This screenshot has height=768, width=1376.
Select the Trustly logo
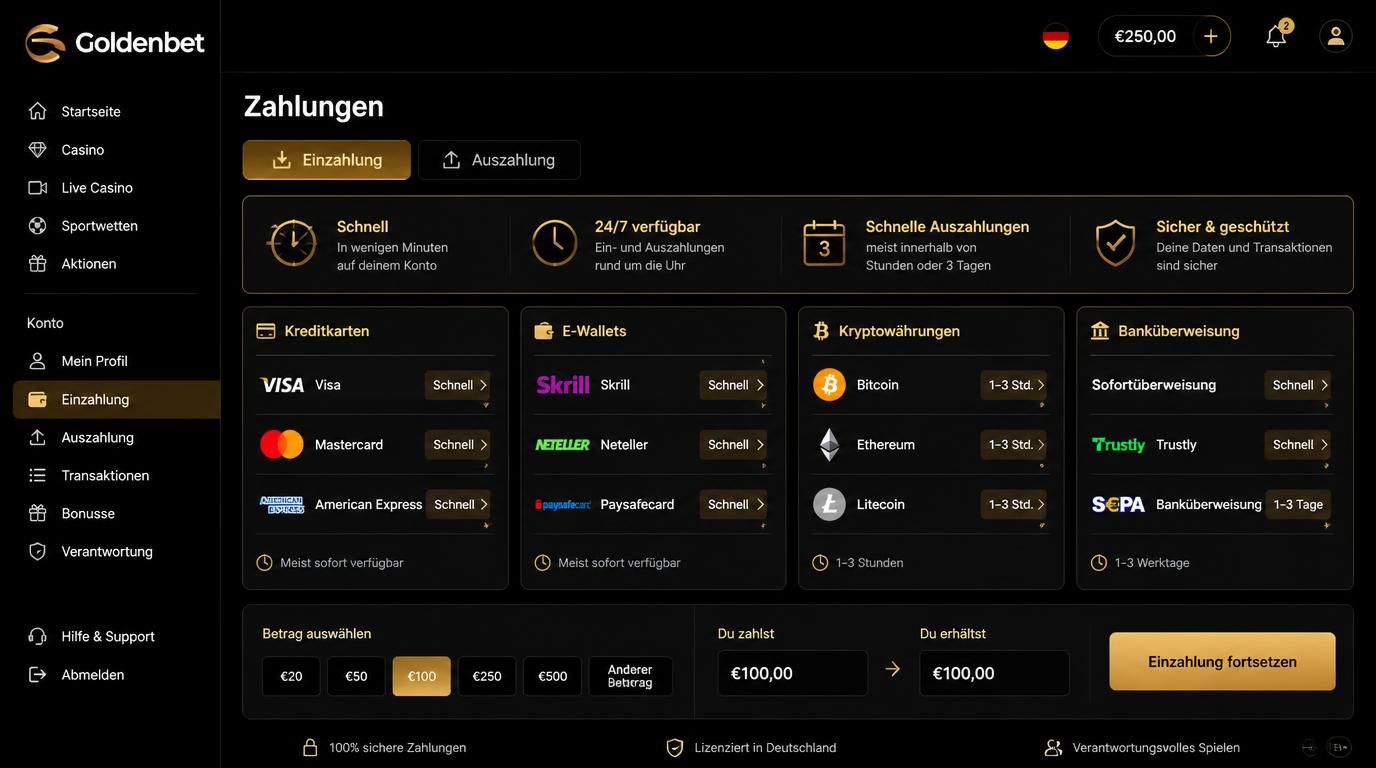tap(1118, 444)
